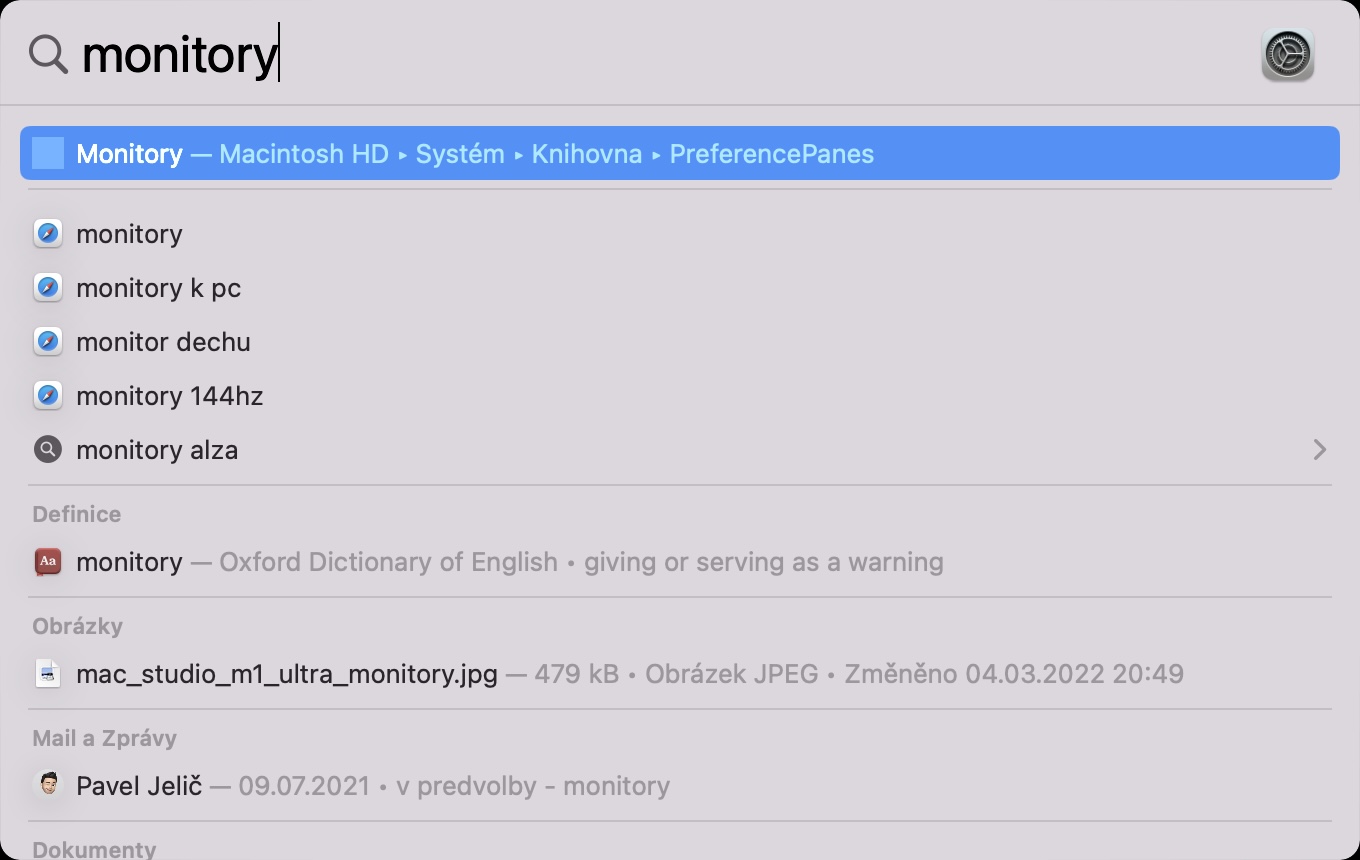Choose the "monitory k pc" suggestion
This screenshot has width=1360, height=860.
coord(159,288)
